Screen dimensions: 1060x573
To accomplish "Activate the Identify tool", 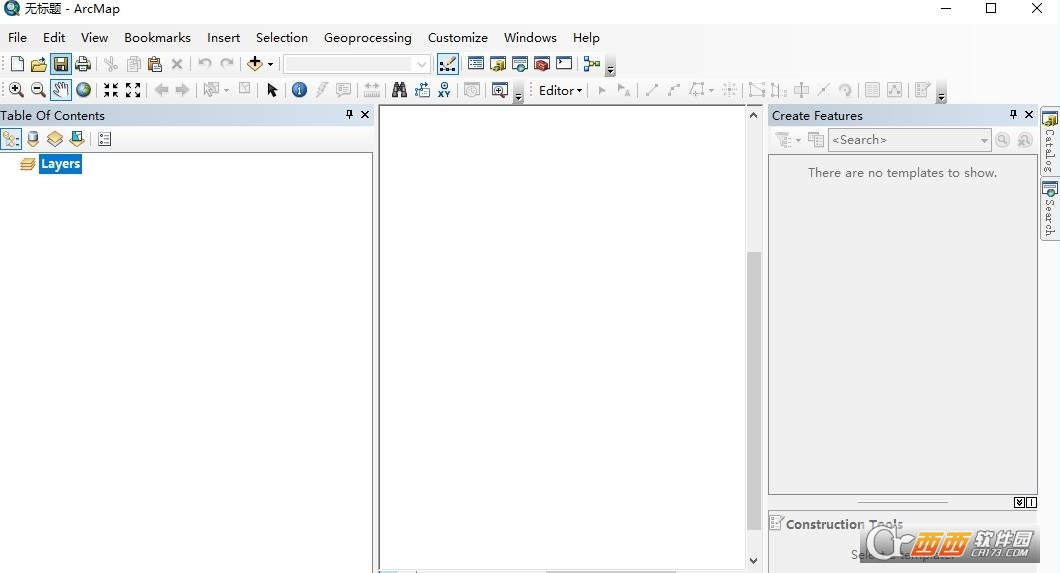I will click(x=299, y=90).
